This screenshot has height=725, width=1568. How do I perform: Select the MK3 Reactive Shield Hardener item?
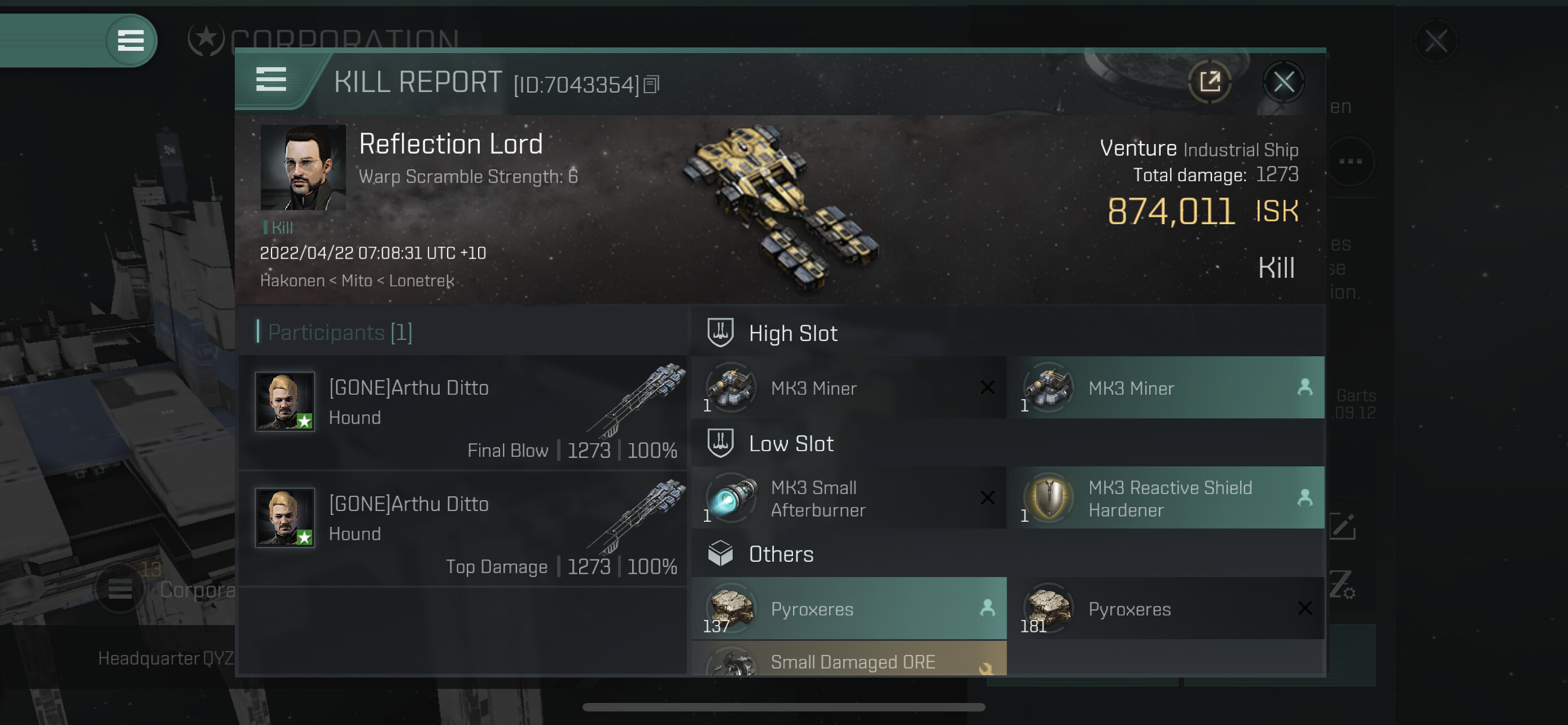pyautogui.click(x=1165, y=498)
